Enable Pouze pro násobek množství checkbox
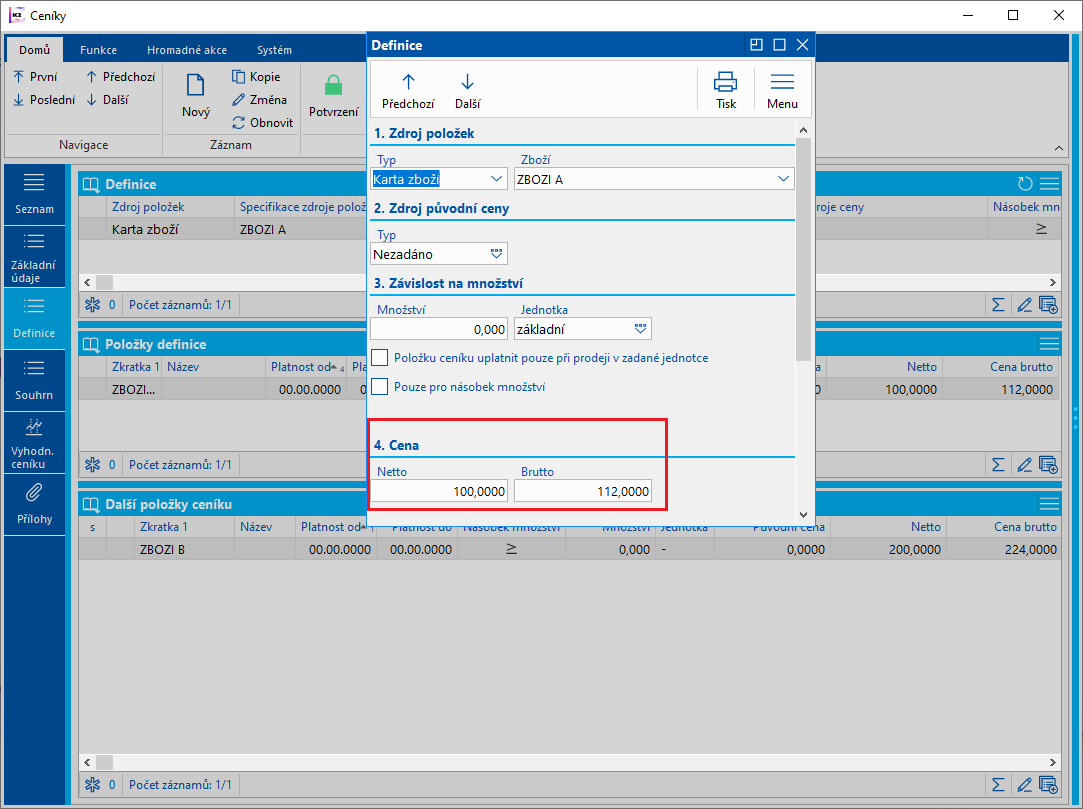1083x809 pixels. tap(380, 386)
